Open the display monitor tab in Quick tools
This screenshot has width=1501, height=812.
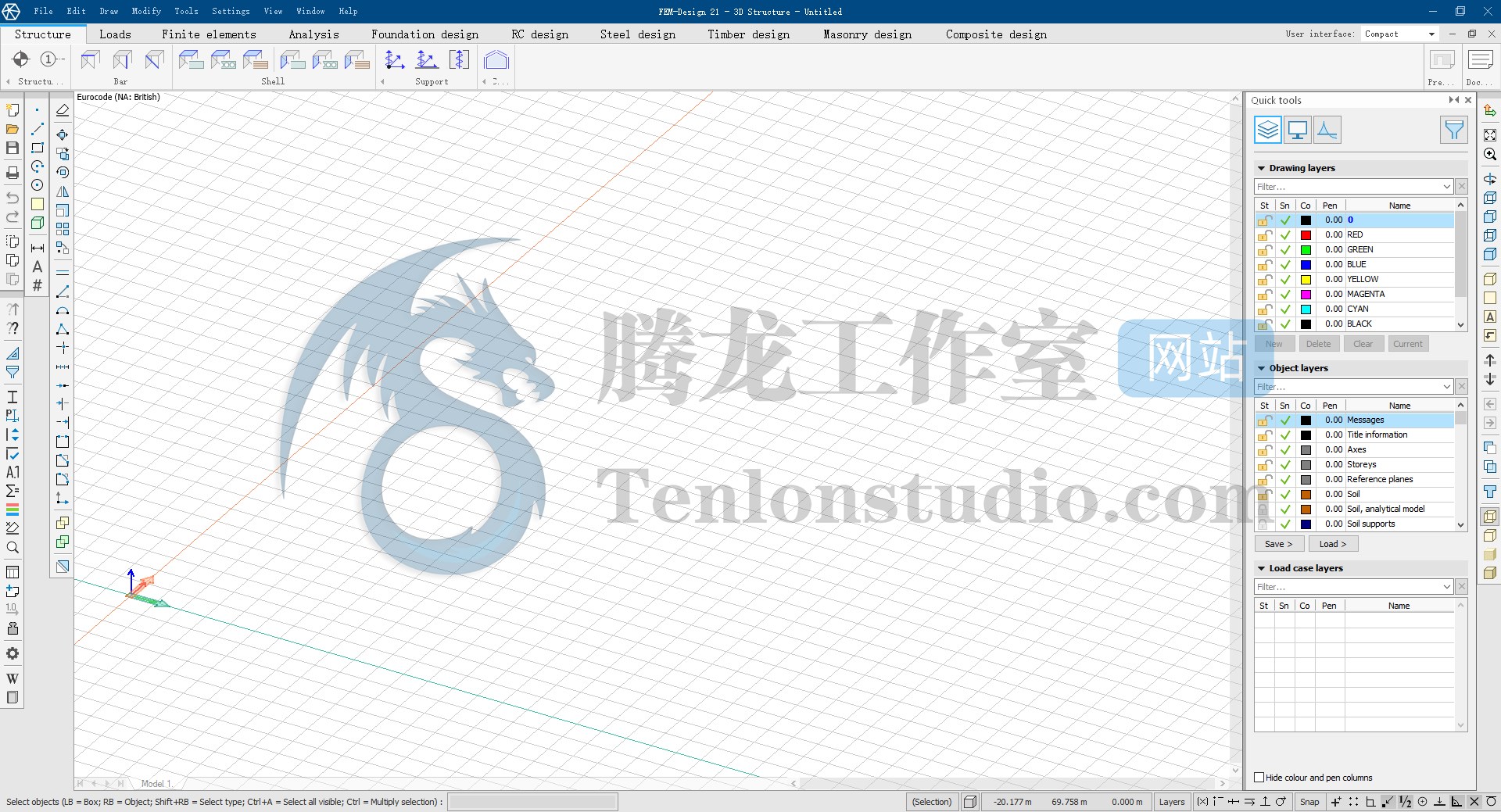pyautogui.click(x=1298, y=130)
